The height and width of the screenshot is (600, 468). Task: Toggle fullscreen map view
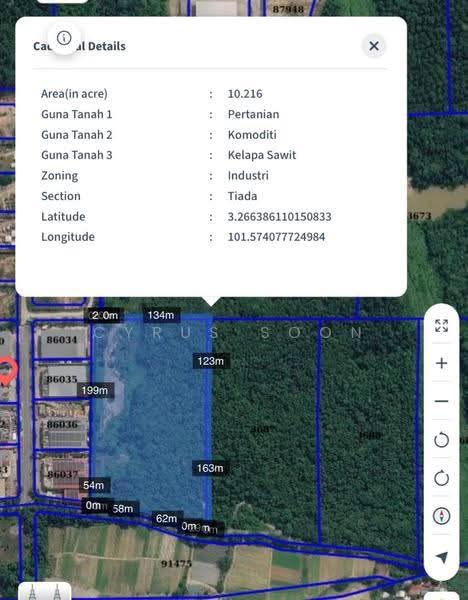click(x=441, y=326)
